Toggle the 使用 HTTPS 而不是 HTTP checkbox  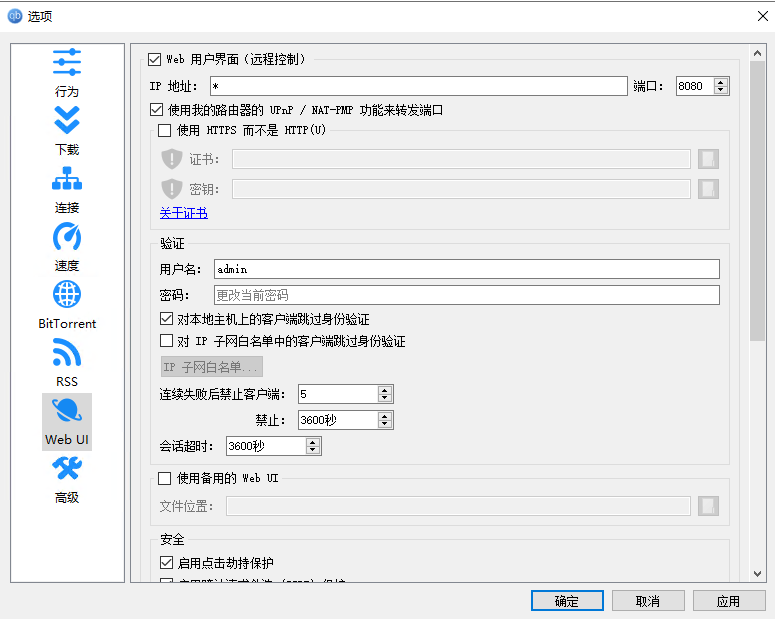(166, 130)
